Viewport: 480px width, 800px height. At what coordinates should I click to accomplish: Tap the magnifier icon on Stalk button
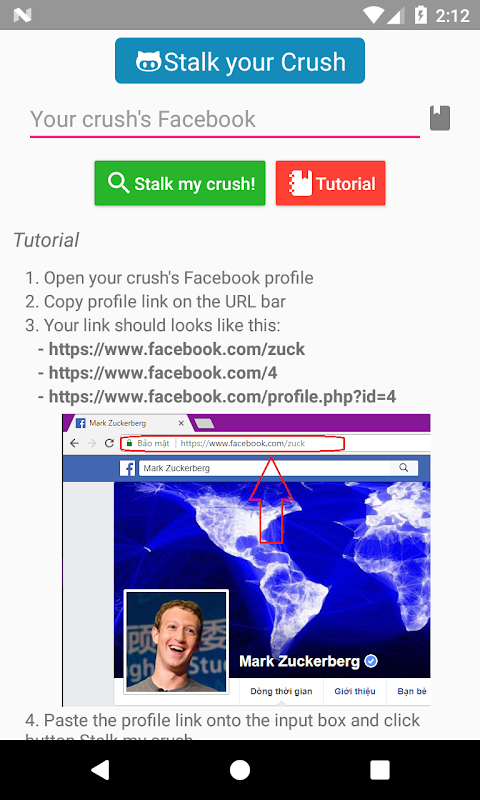click(x=118, y=183)
